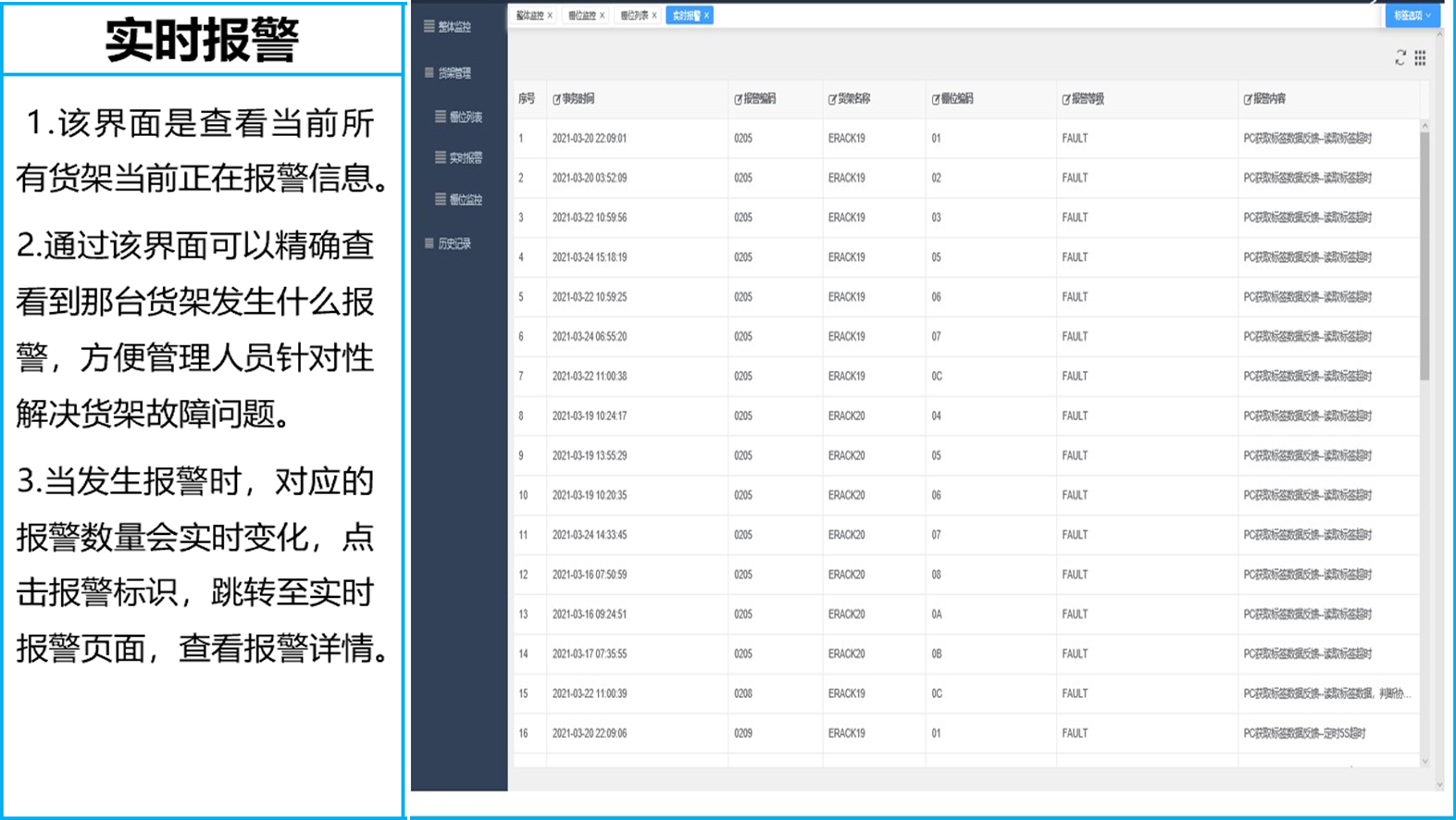
Task: Click the edit icon beside 报警内容 header
Action: click(x=1248, y=99)
